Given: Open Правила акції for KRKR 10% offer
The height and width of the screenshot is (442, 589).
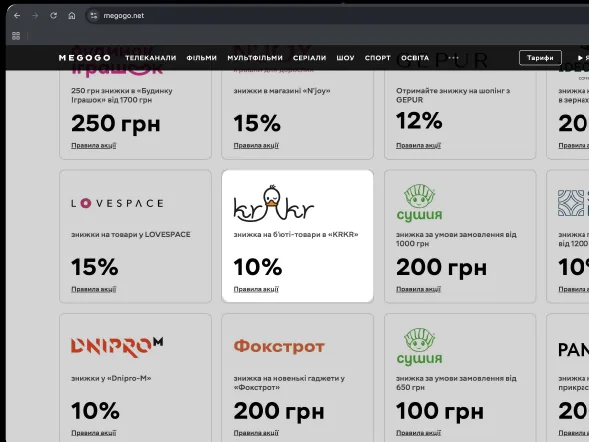Looking at the screenshot, I should 256,289.
